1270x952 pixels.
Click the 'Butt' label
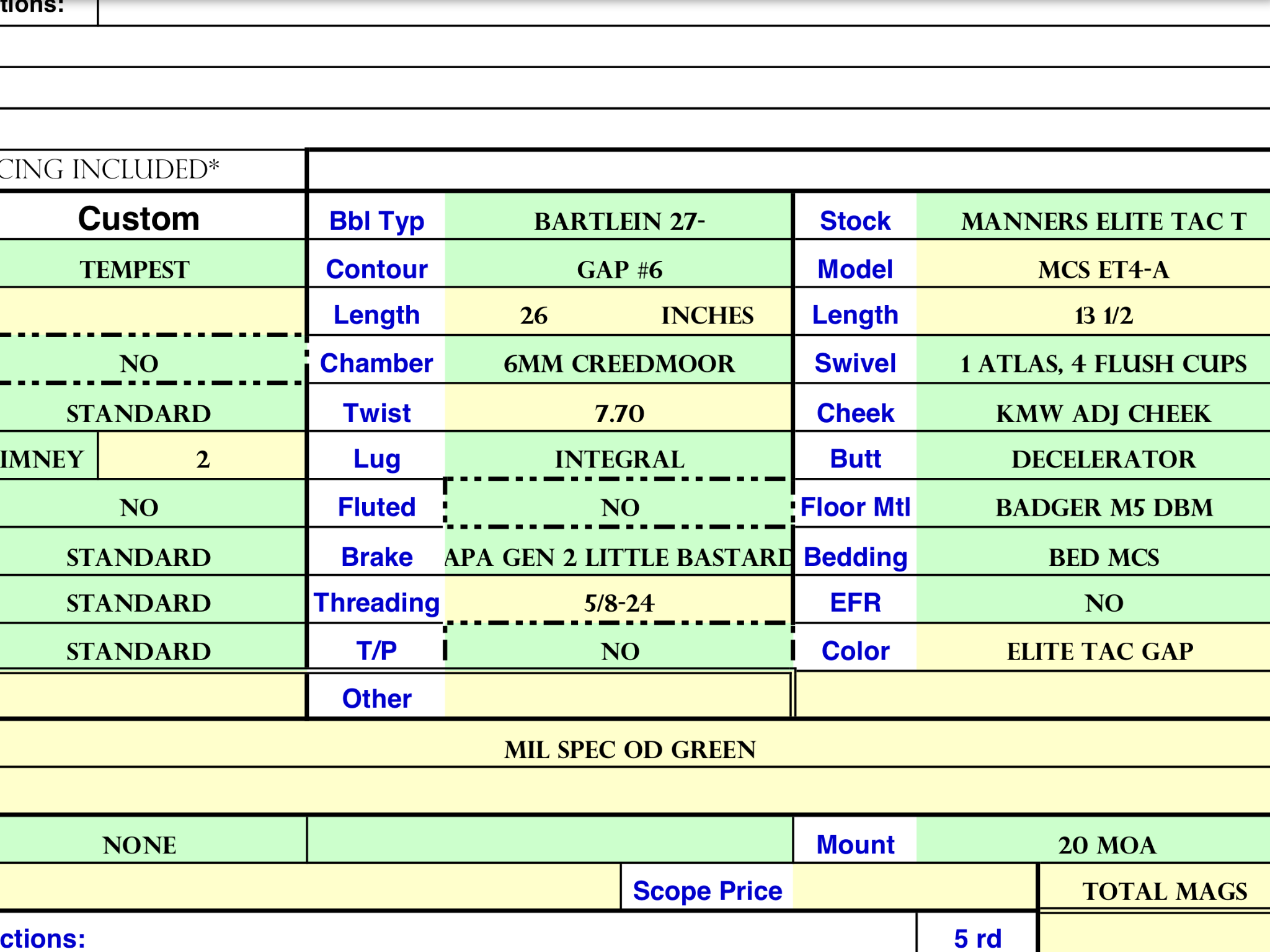(855, 459)
